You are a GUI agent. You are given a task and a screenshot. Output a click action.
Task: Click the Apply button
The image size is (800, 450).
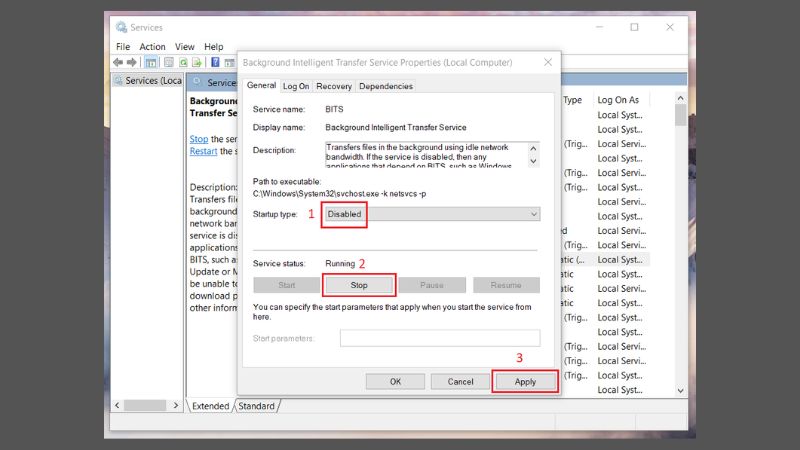click(525, 381)
